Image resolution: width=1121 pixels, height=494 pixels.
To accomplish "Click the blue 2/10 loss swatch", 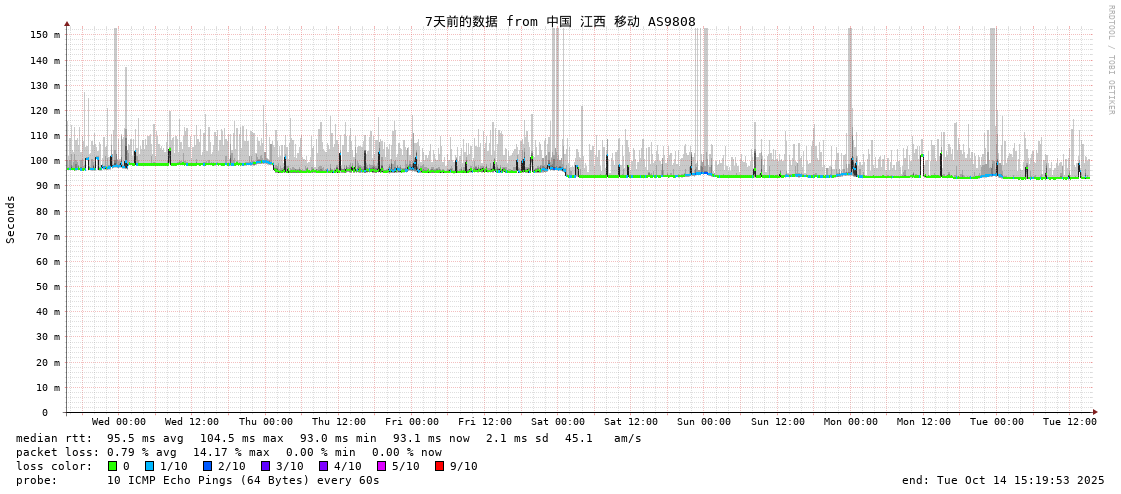I will (208, 466).
